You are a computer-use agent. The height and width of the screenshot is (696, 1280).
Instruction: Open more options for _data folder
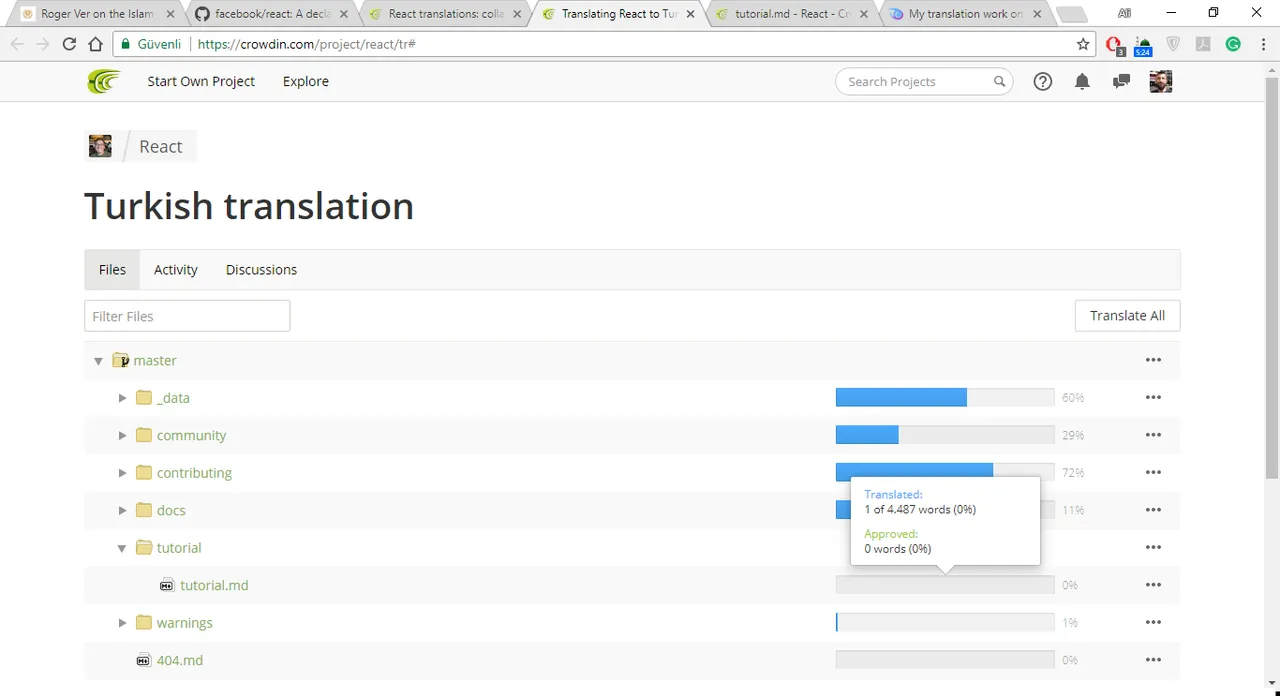tap(1153, 398)
